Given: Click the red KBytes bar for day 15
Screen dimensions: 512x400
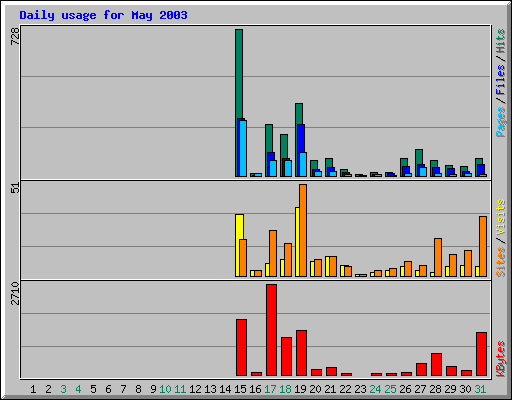Looking at the screenshot, I should coord(241,347).
